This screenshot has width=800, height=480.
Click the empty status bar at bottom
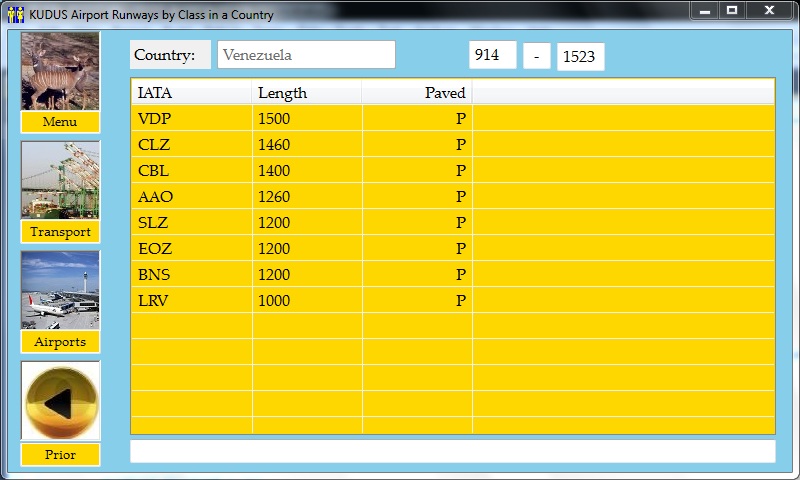[x=452, y=452]
